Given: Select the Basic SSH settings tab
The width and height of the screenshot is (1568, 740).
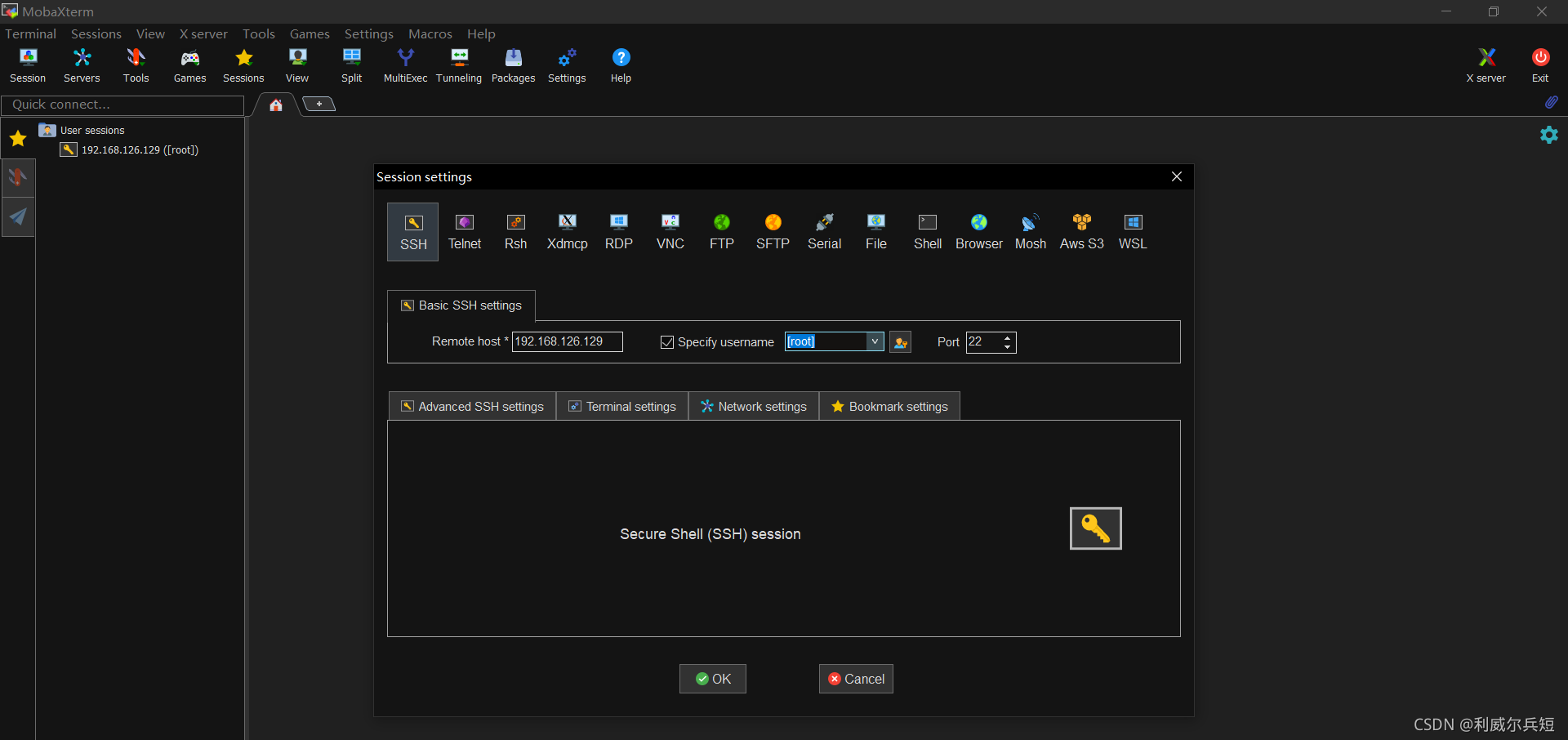Looking at the screenshot, I should pyautogui.click(x=461, y=305).
